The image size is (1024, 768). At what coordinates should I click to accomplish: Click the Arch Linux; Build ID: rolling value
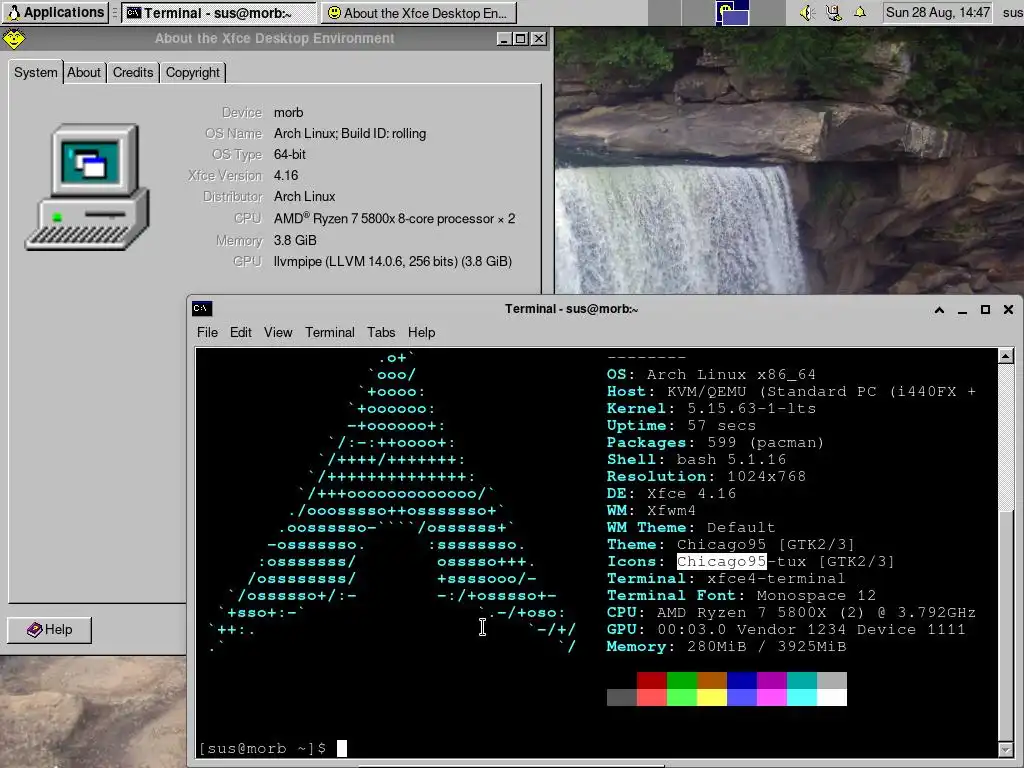click(x=350, y=133)
